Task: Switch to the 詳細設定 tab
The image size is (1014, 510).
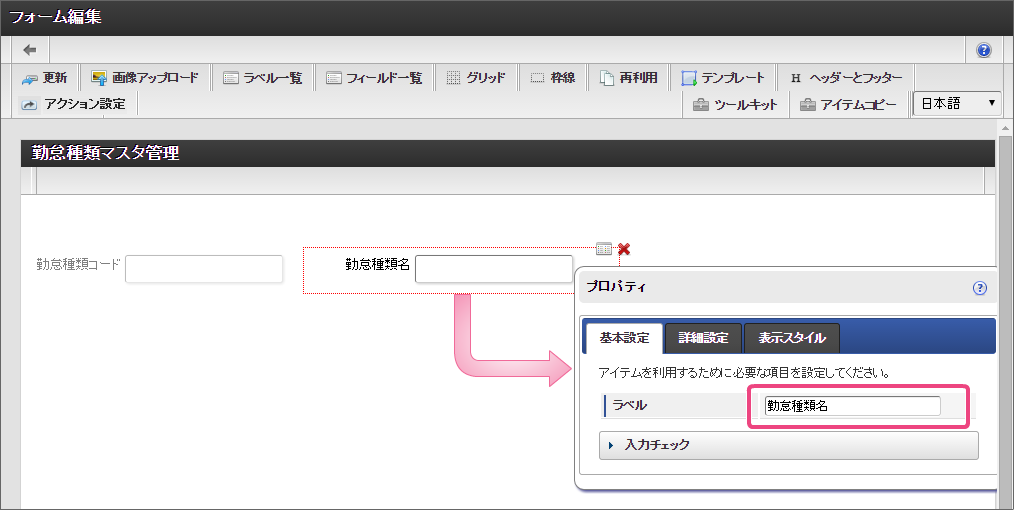Action: (x=703, y=338)
